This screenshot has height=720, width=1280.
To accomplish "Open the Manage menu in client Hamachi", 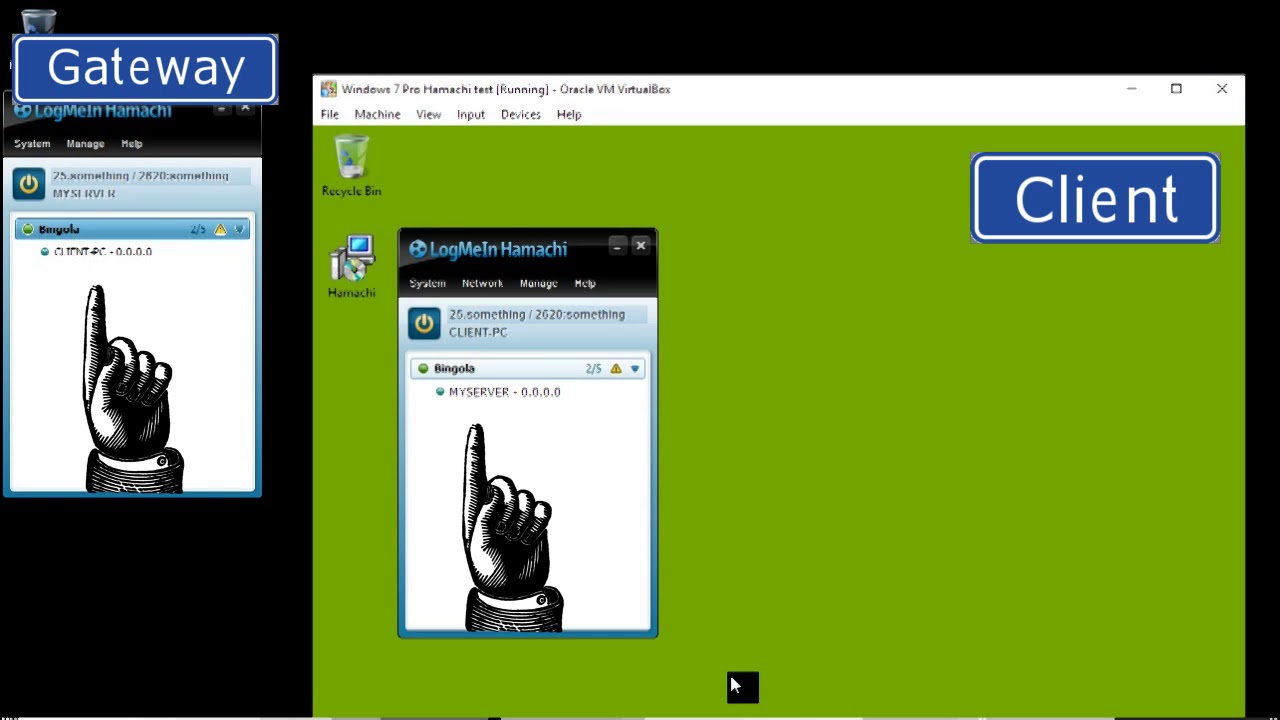I will (x=538, y=283).
